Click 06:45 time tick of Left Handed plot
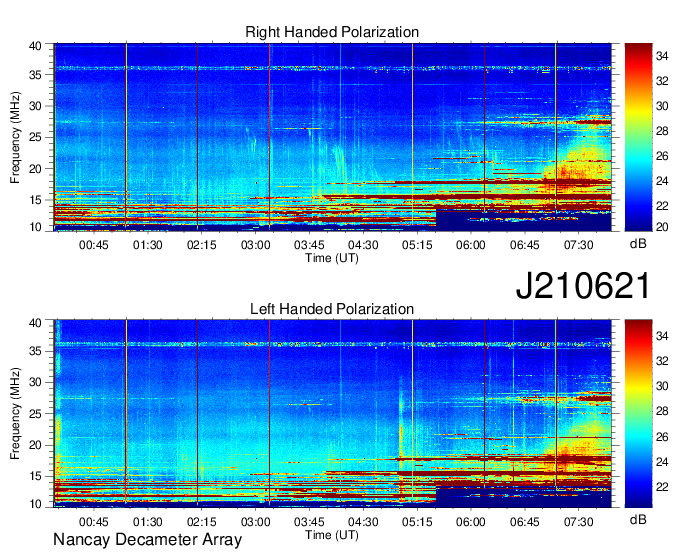This screenshot has width=680, height=552. [525, 521]
